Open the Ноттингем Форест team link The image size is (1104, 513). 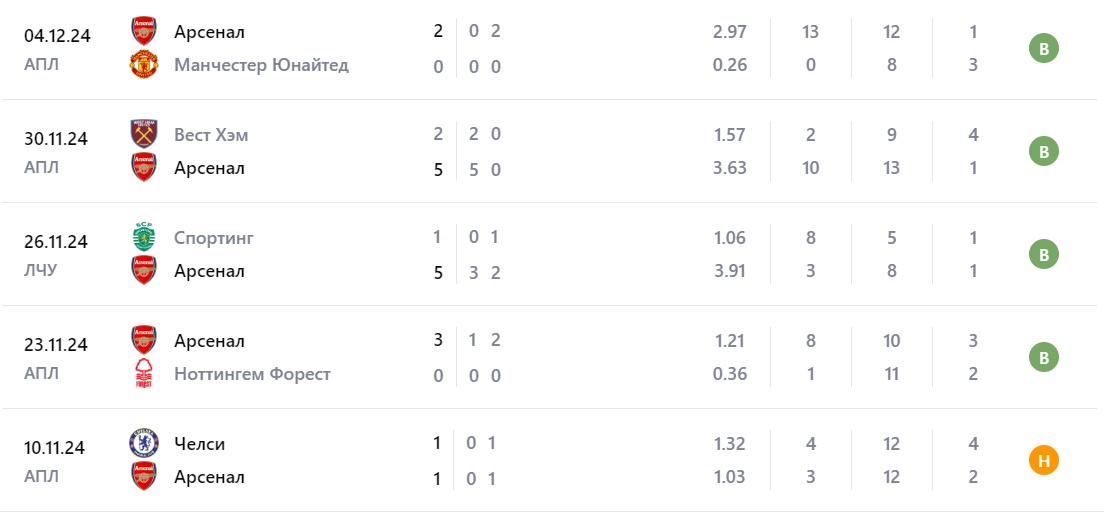252,374
